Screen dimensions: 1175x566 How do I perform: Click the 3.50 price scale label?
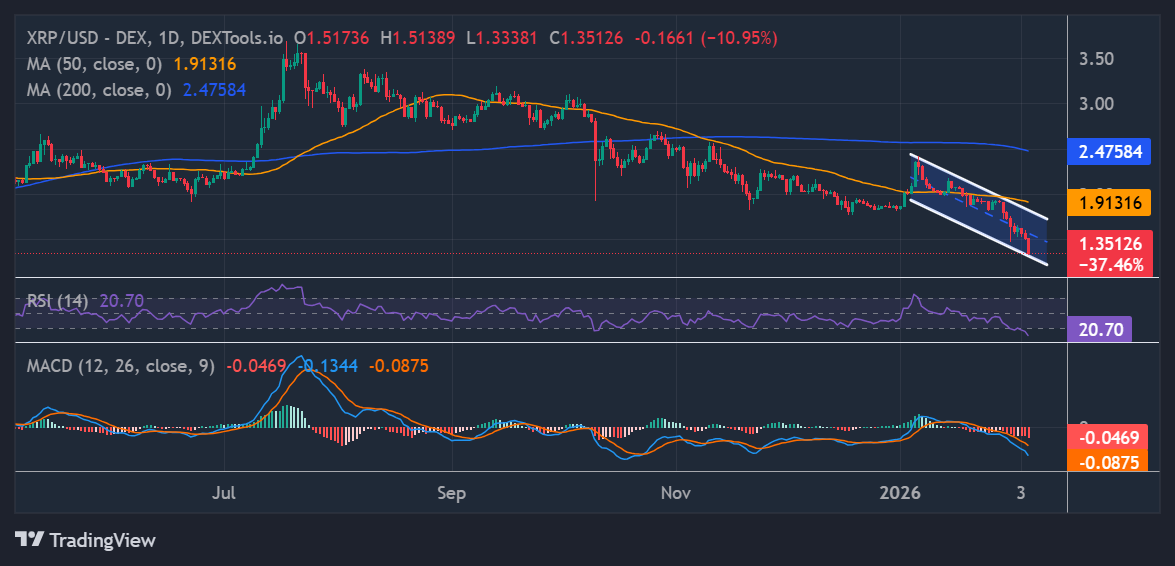(x=1097, y=59)
